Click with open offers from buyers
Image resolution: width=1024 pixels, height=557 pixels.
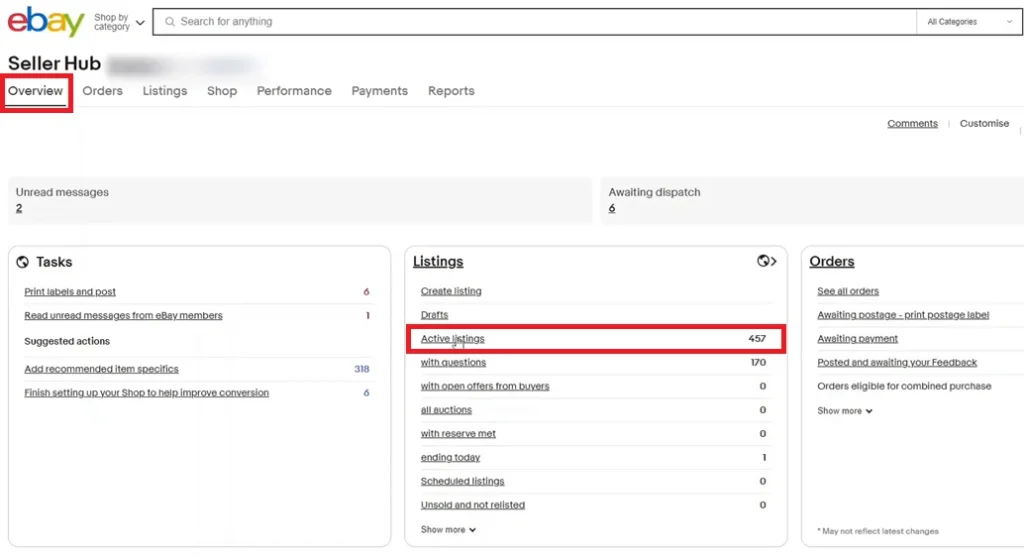tap(485, 386)
